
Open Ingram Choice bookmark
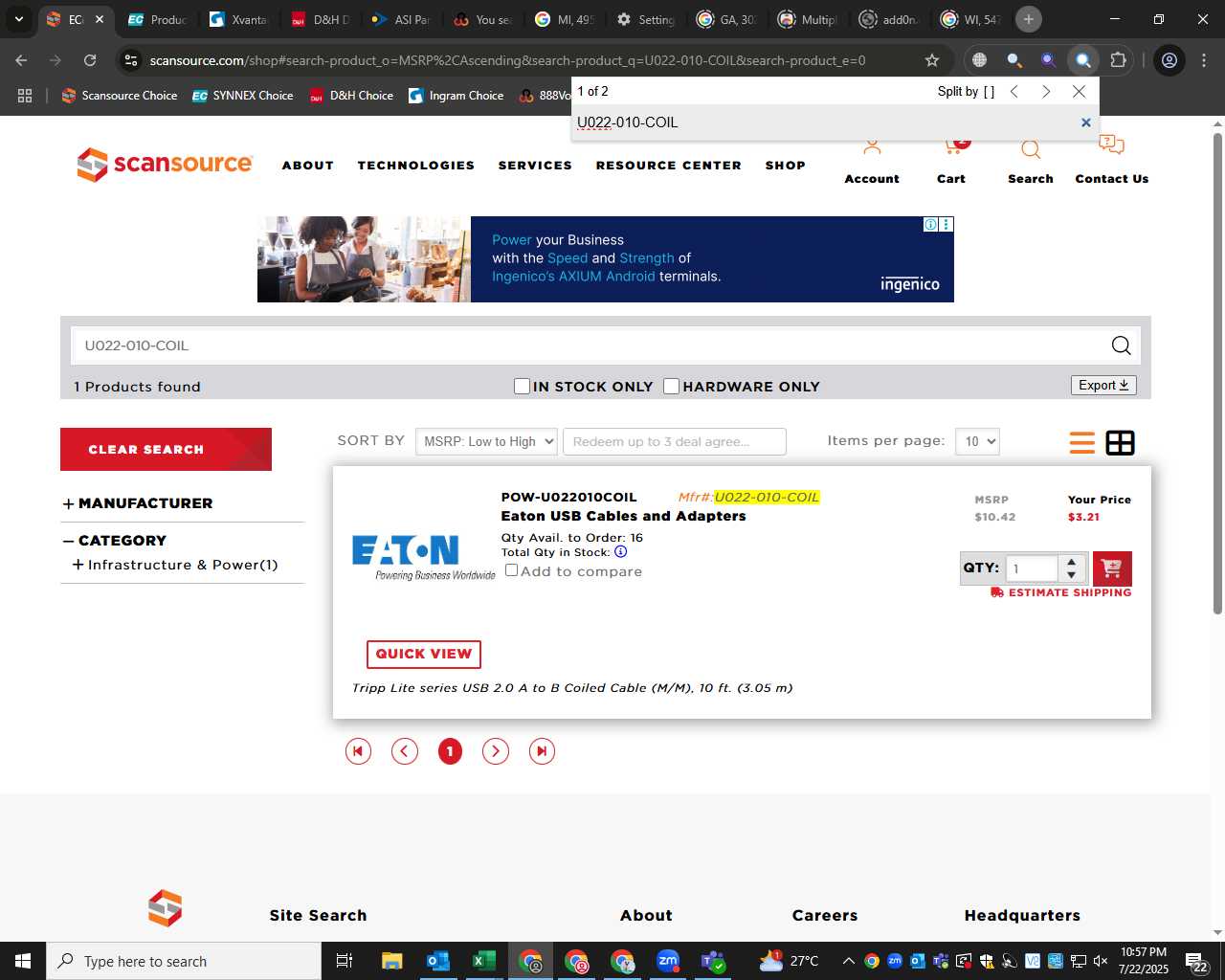(456, 96)
